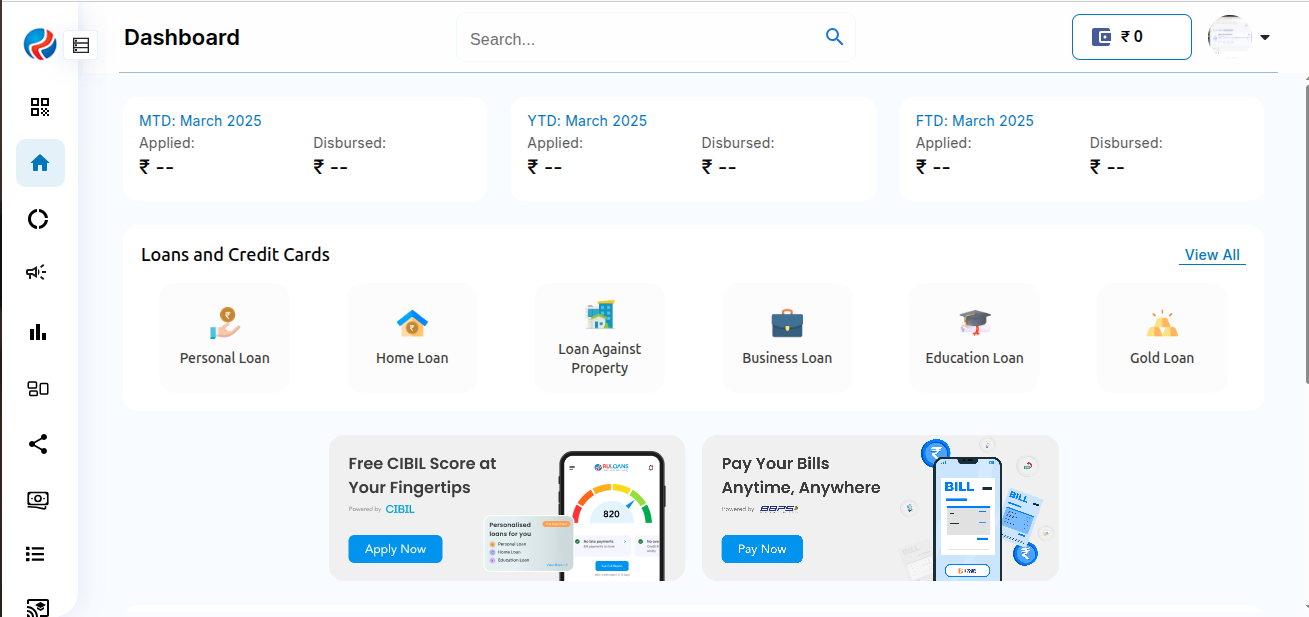Screen dimensions: 1309x617
Task: Toggle the sidebar menu expand button
Action: point(81,45)
